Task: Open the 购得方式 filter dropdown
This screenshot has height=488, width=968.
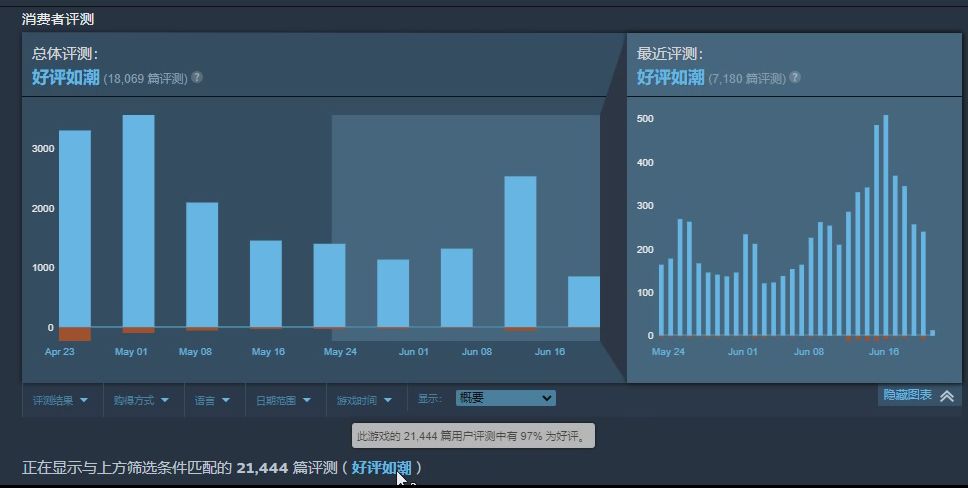Action: [143, 400]
